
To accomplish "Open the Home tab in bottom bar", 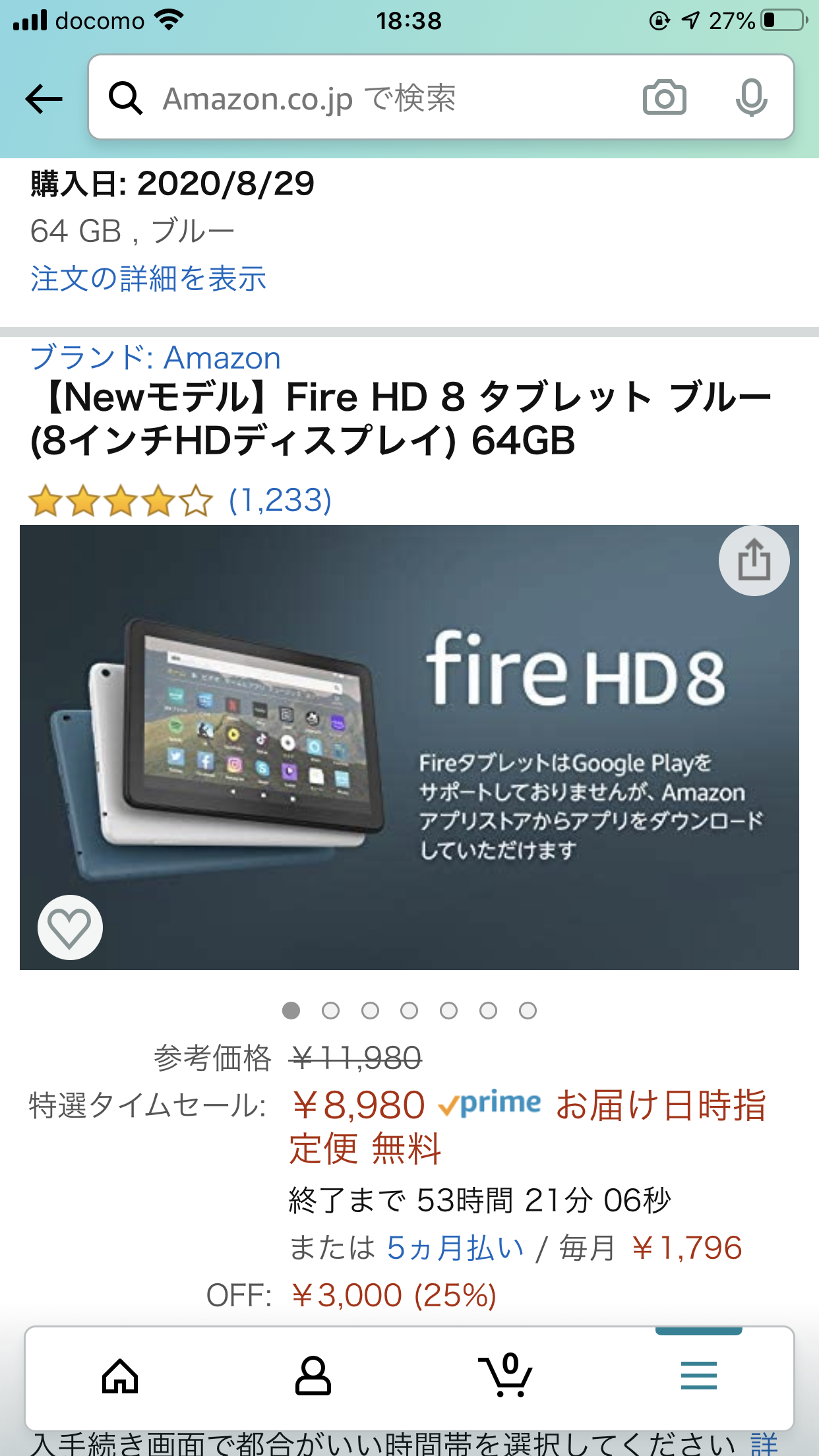I will 120,1377.
